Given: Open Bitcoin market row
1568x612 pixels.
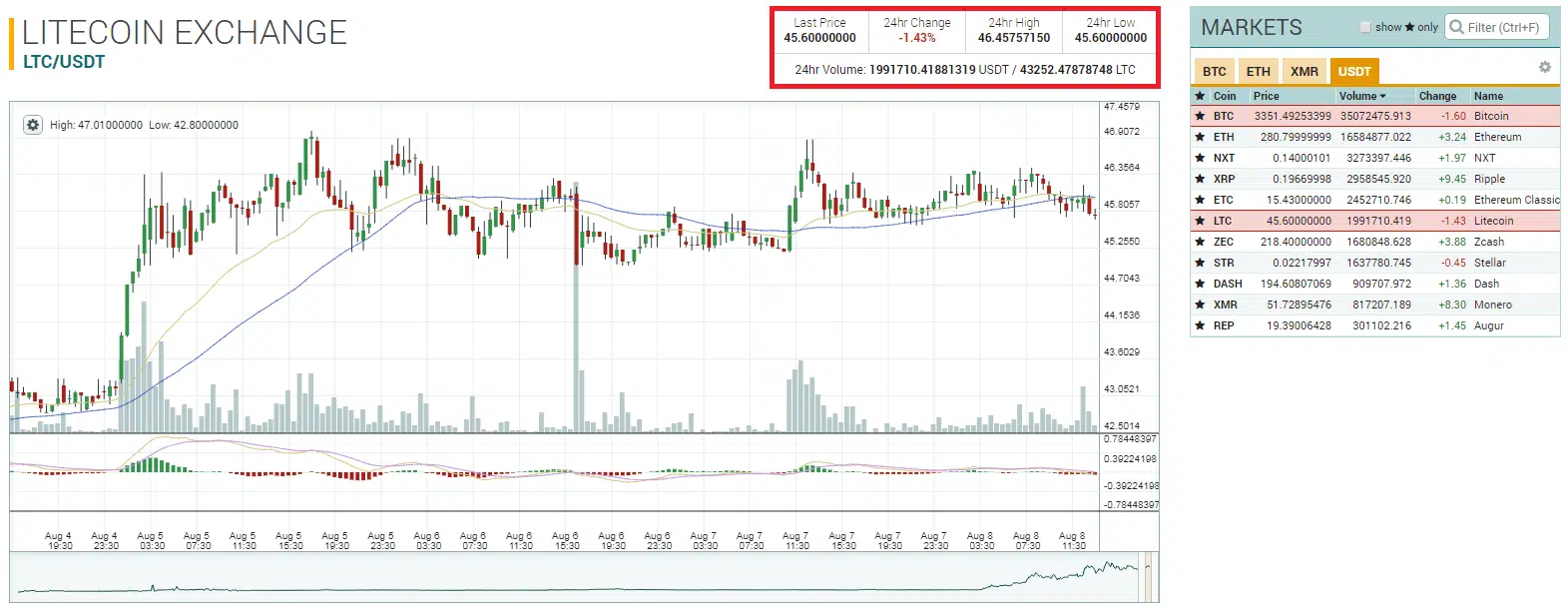Looking at the screenshot, I should point(1375,116).
